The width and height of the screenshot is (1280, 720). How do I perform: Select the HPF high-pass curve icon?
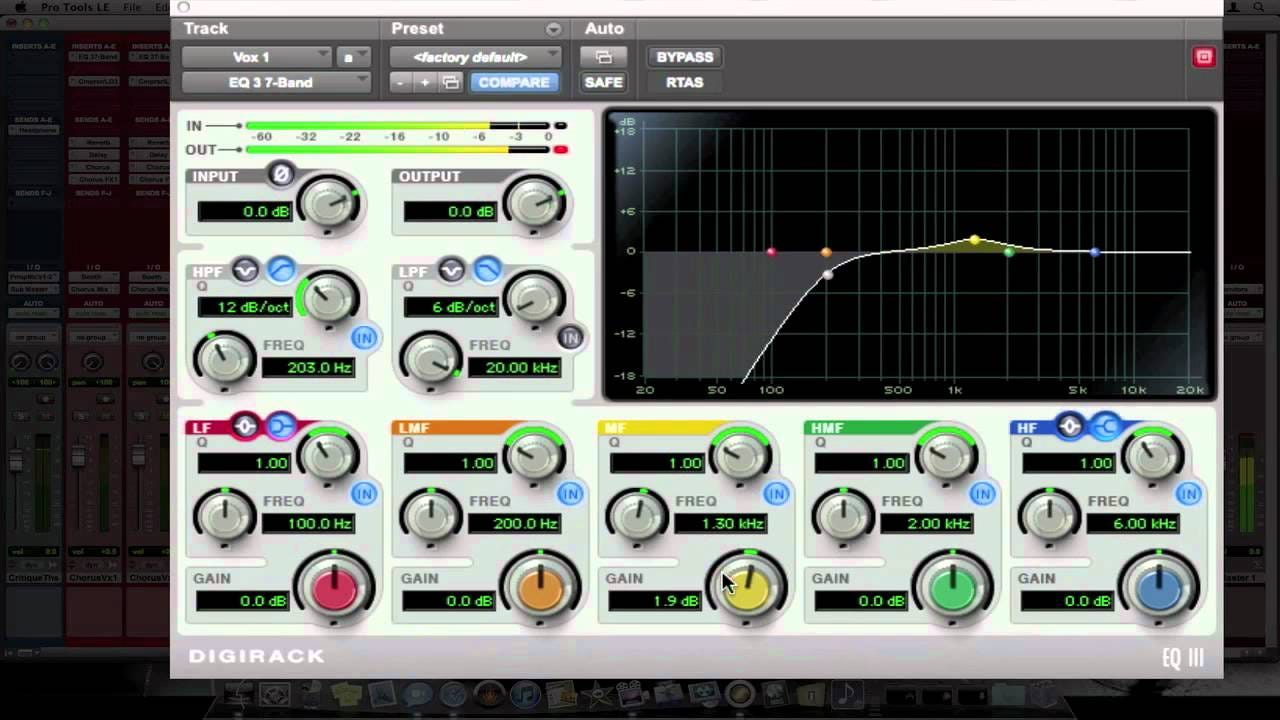pyautogui.click(x=281, y=270)
